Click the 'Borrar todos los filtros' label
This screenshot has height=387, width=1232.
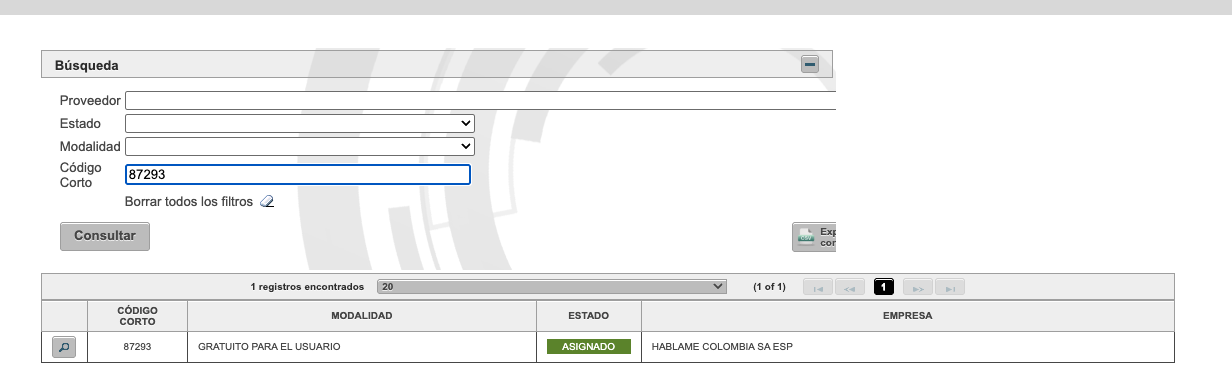pos(189,202)
